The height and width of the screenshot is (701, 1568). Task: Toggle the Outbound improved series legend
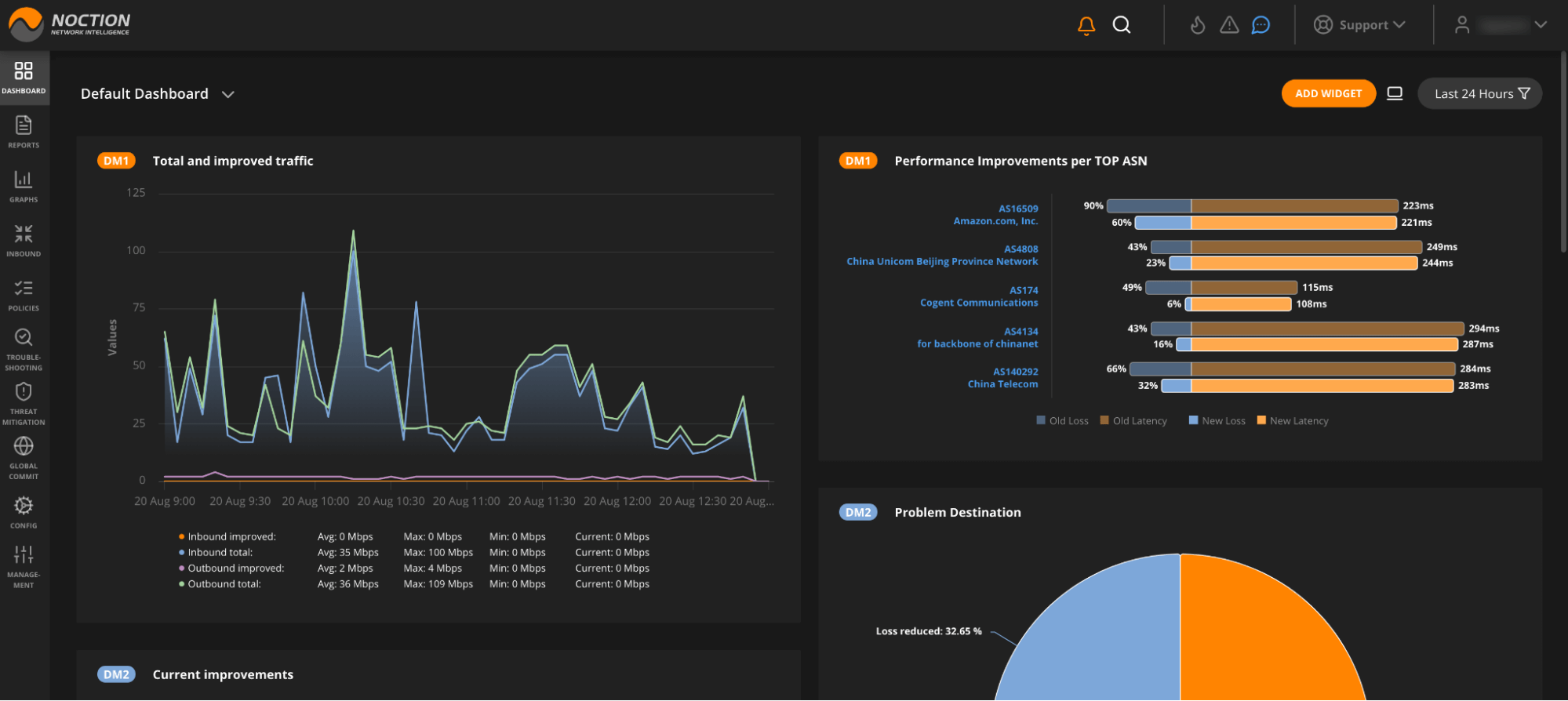[231, 568]
